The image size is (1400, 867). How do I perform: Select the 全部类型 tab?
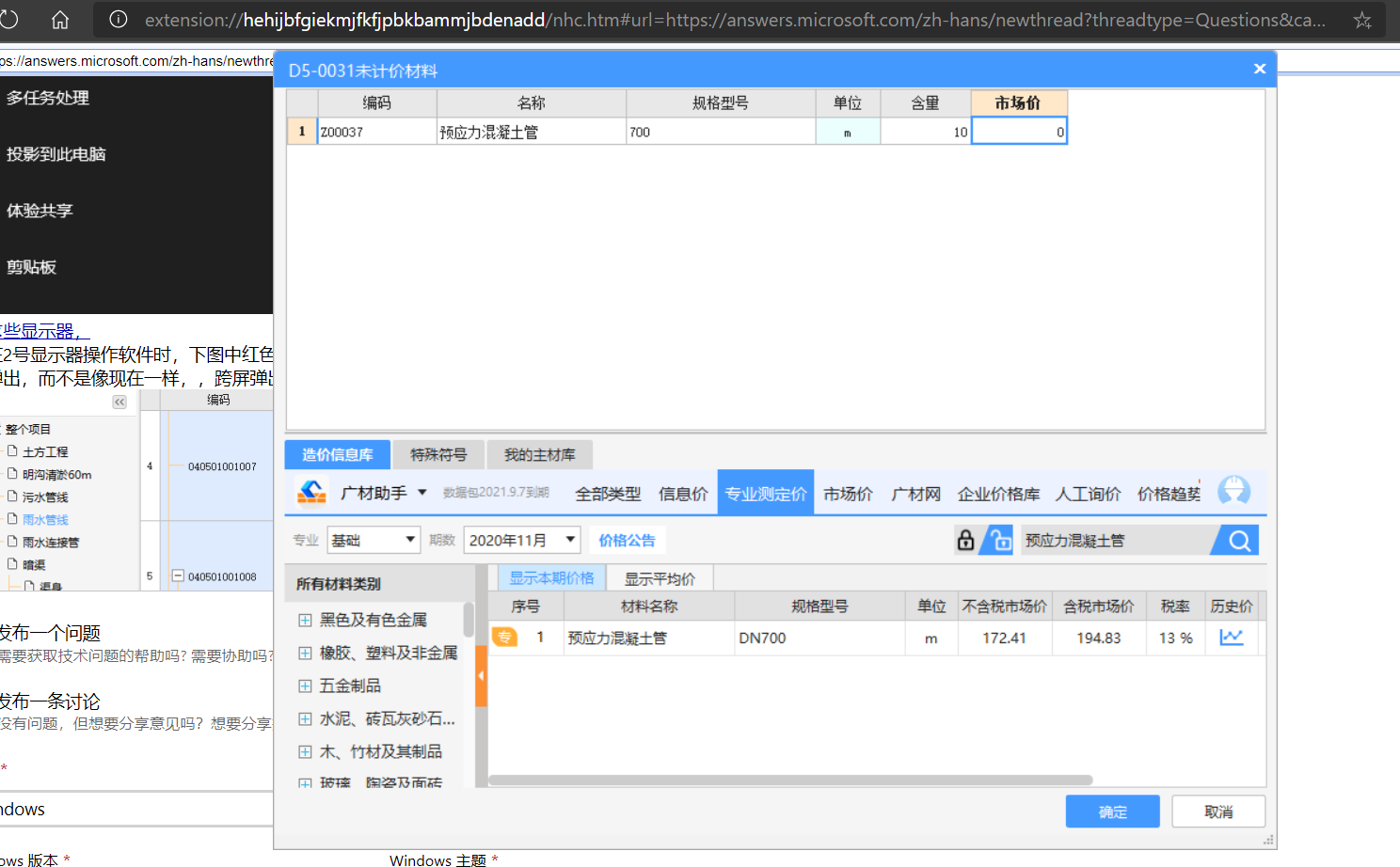(x=608, y=493)
